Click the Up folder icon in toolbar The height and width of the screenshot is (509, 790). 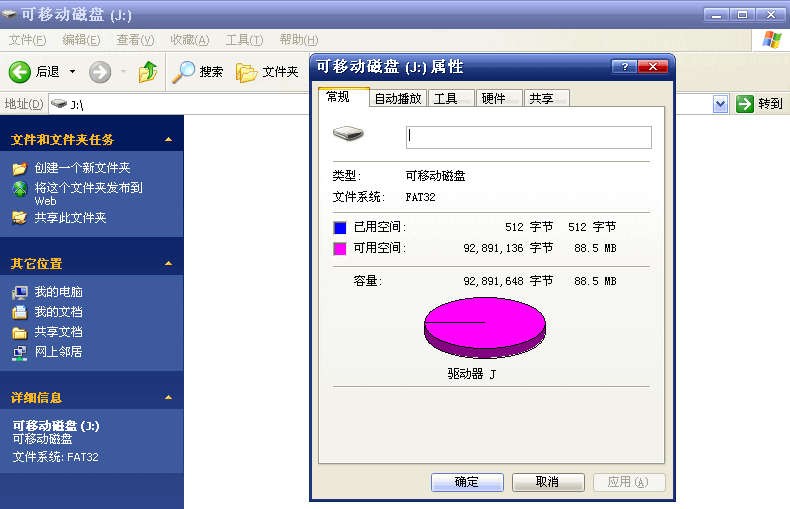[148, 72]
